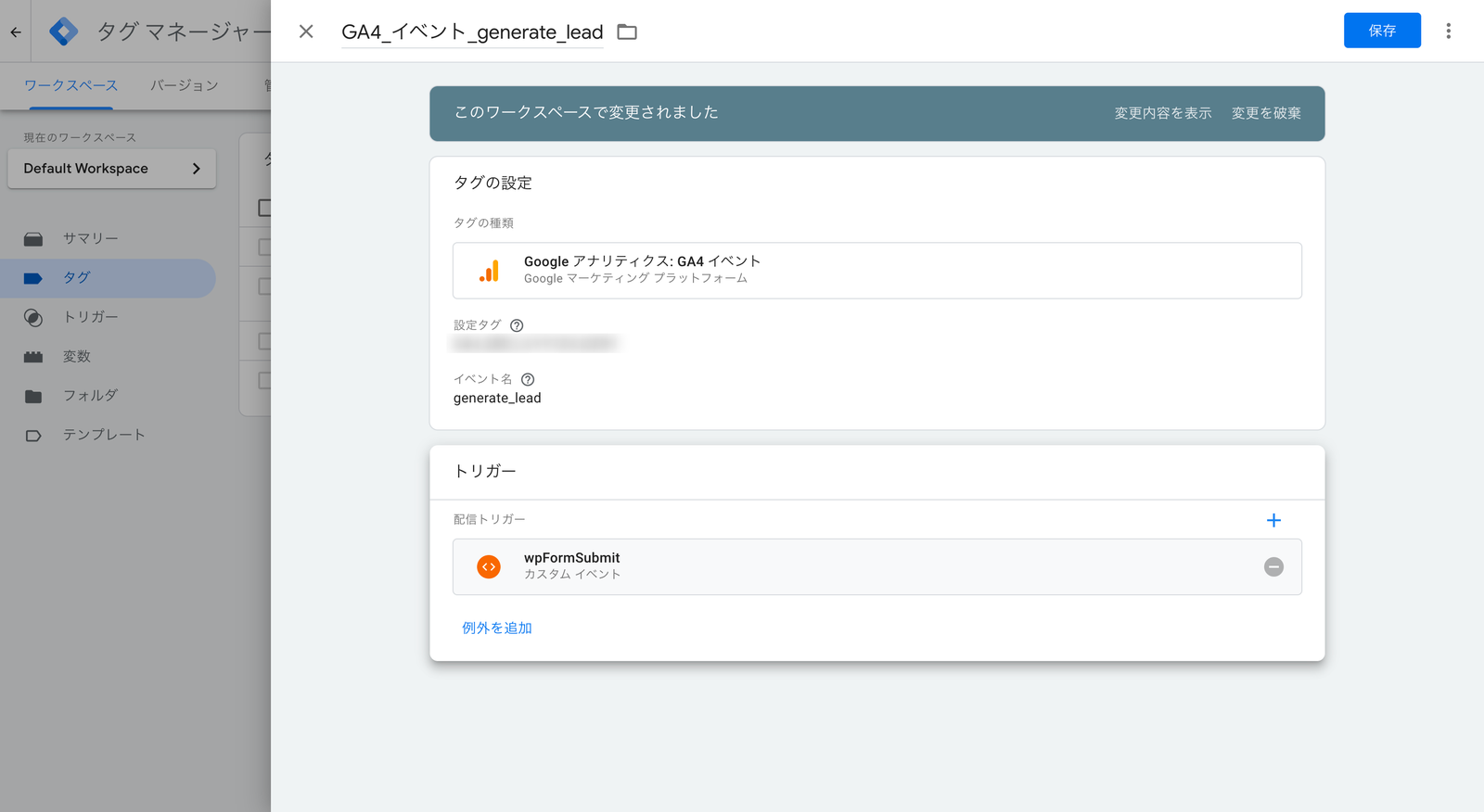
Task: Open サマリー in the sidebar
Action: tap(108, 238)
